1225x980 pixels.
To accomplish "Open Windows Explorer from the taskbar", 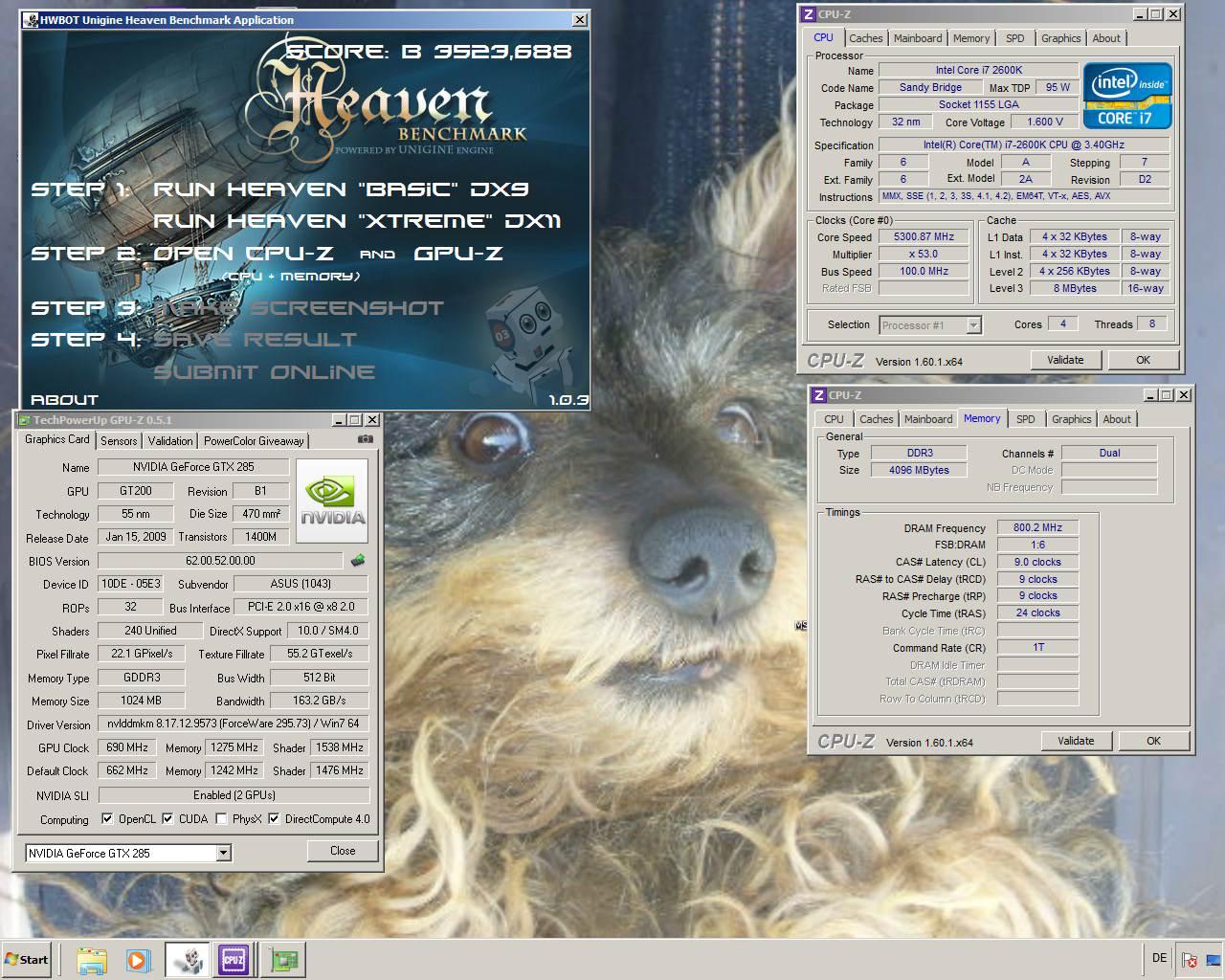I will pyautogui.click(x=91, y=959).
